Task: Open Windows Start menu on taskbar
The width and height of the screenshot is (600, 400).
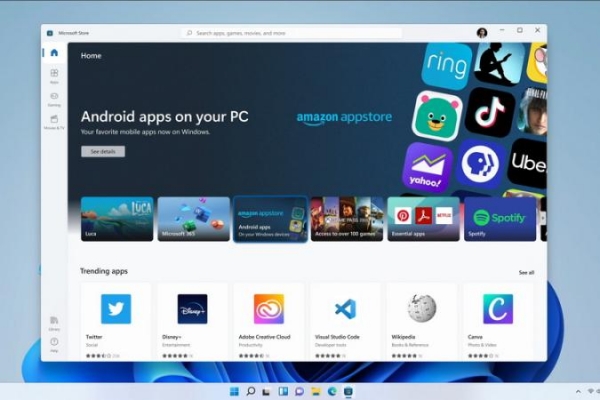Action: [234, 390]
